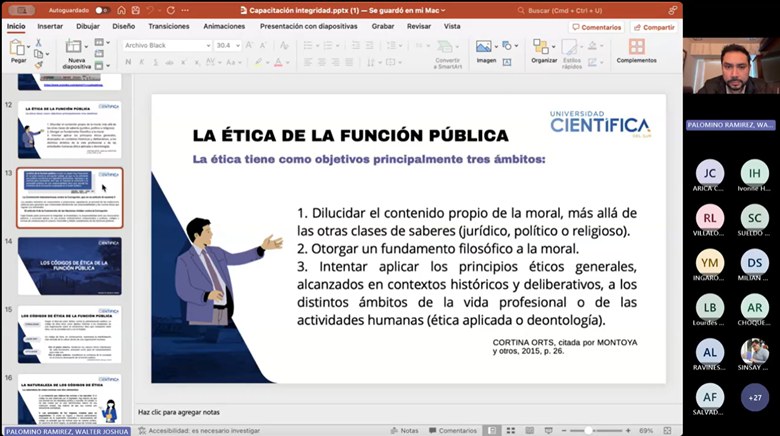The image size is (780, 436).
Task: Toggle the Notas pane in status bar
Action: [404, 430]
